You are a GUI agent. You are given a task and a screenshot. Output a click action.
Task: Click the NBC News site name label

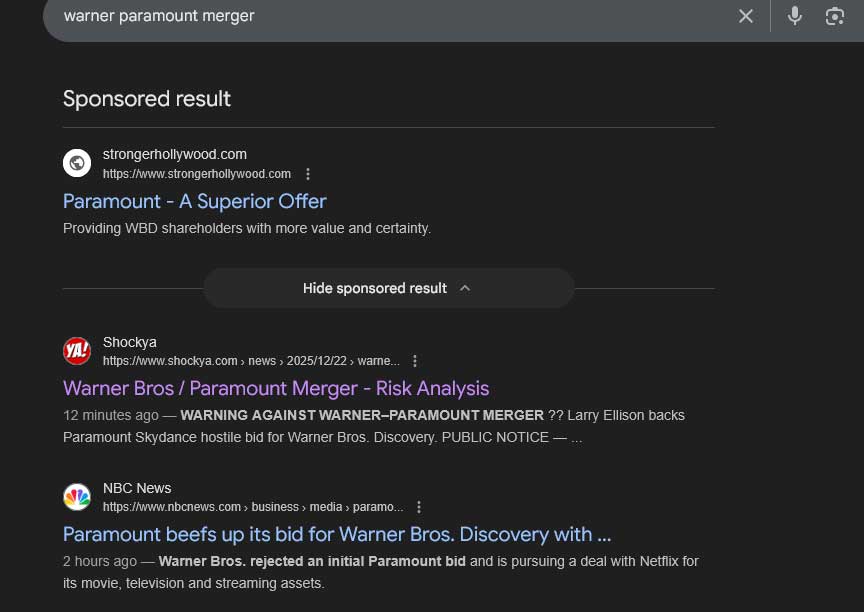pyautogui.click(x=137, y=488)
